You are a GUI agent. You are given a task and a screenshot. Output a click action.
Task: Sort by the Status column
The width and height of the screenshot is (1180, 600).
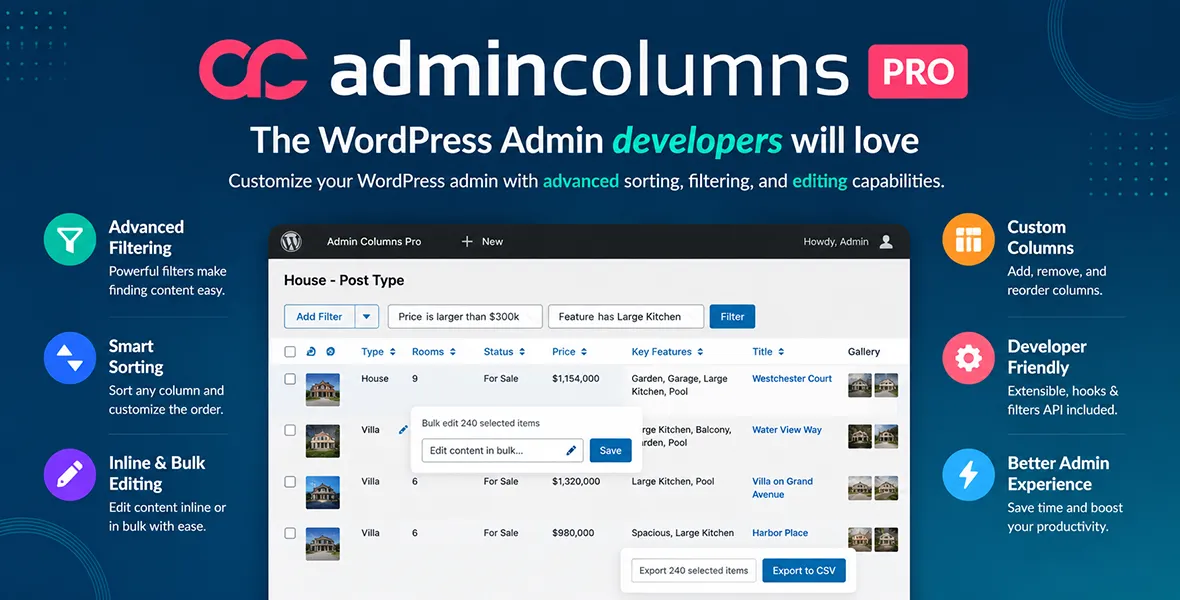pyautogui.click(x=504, y=352)
